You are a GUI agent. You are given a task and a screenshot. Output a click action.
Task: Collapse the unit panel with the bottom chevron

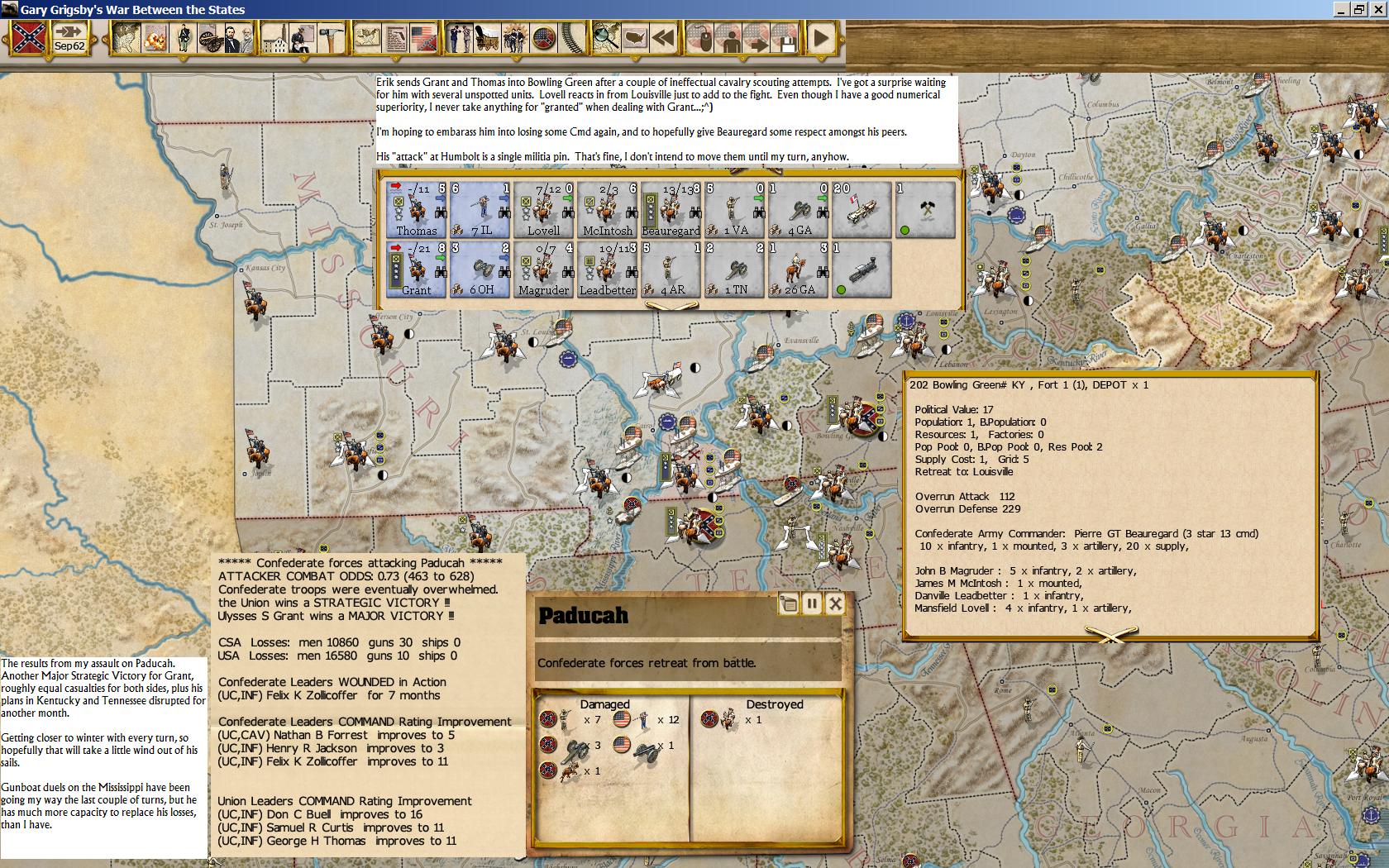tap(671, 306)
